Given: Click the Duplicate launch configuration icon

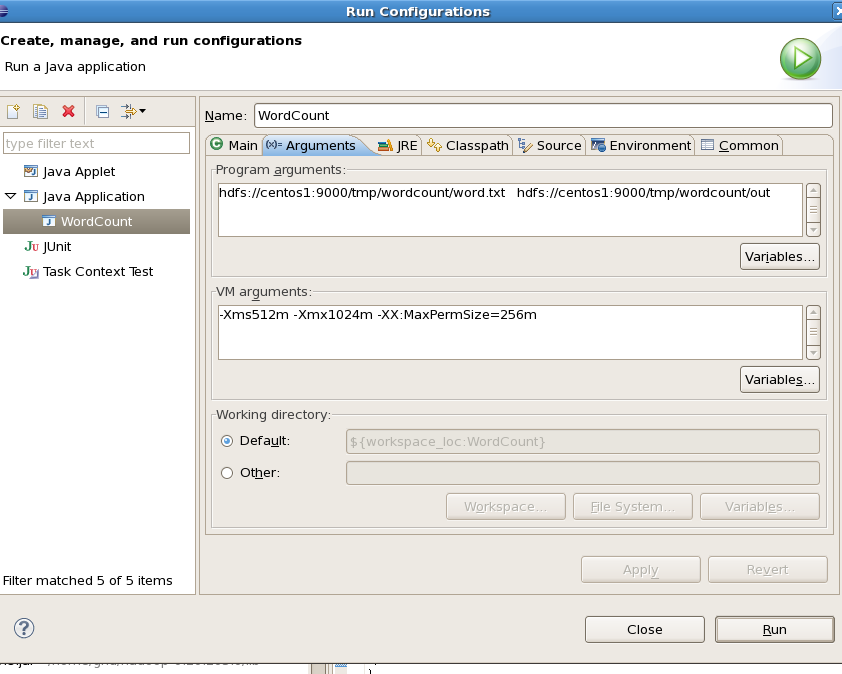Looking at the screenshot, I should click(40, 111).
